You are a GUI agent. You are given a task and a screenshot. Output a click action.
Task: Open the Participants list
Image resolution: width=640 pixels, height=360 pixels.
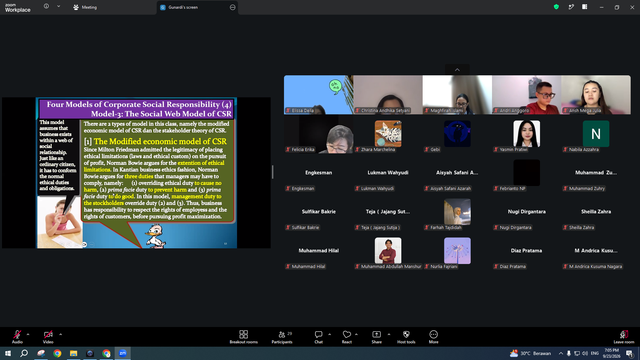click(282, 337)
